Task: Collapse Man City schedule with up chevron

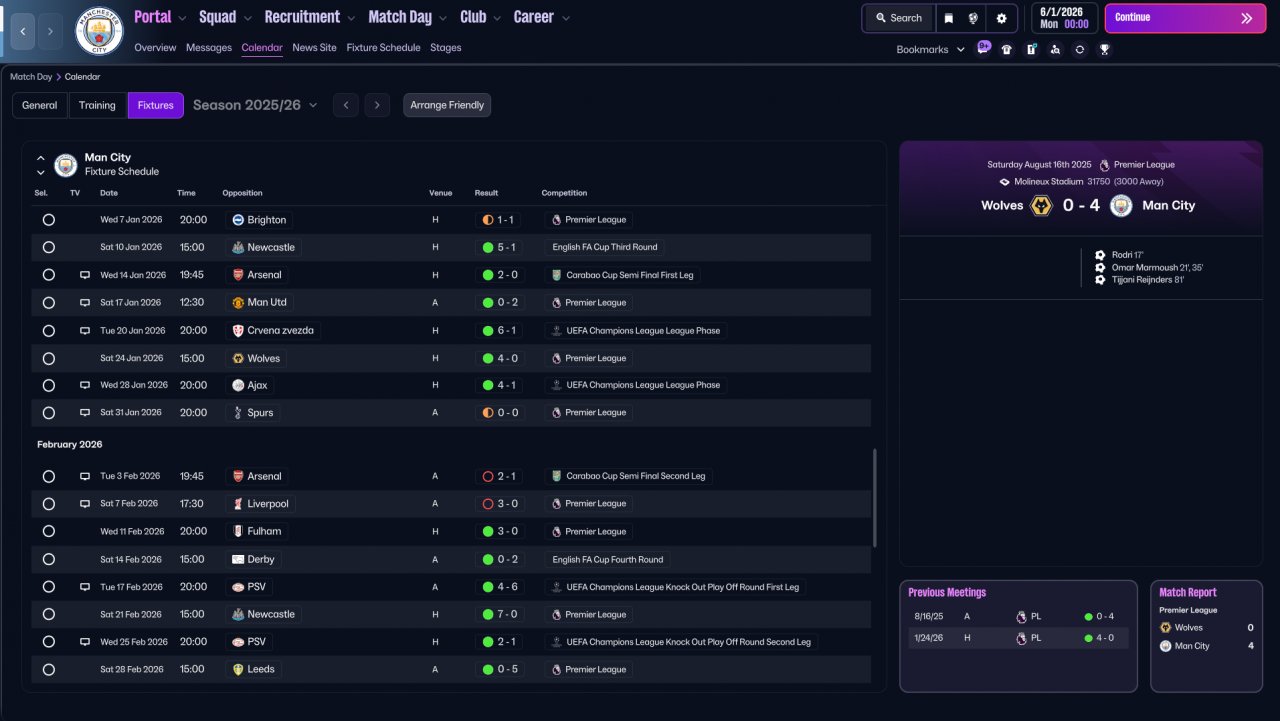Action: click(x=41, y=158)
